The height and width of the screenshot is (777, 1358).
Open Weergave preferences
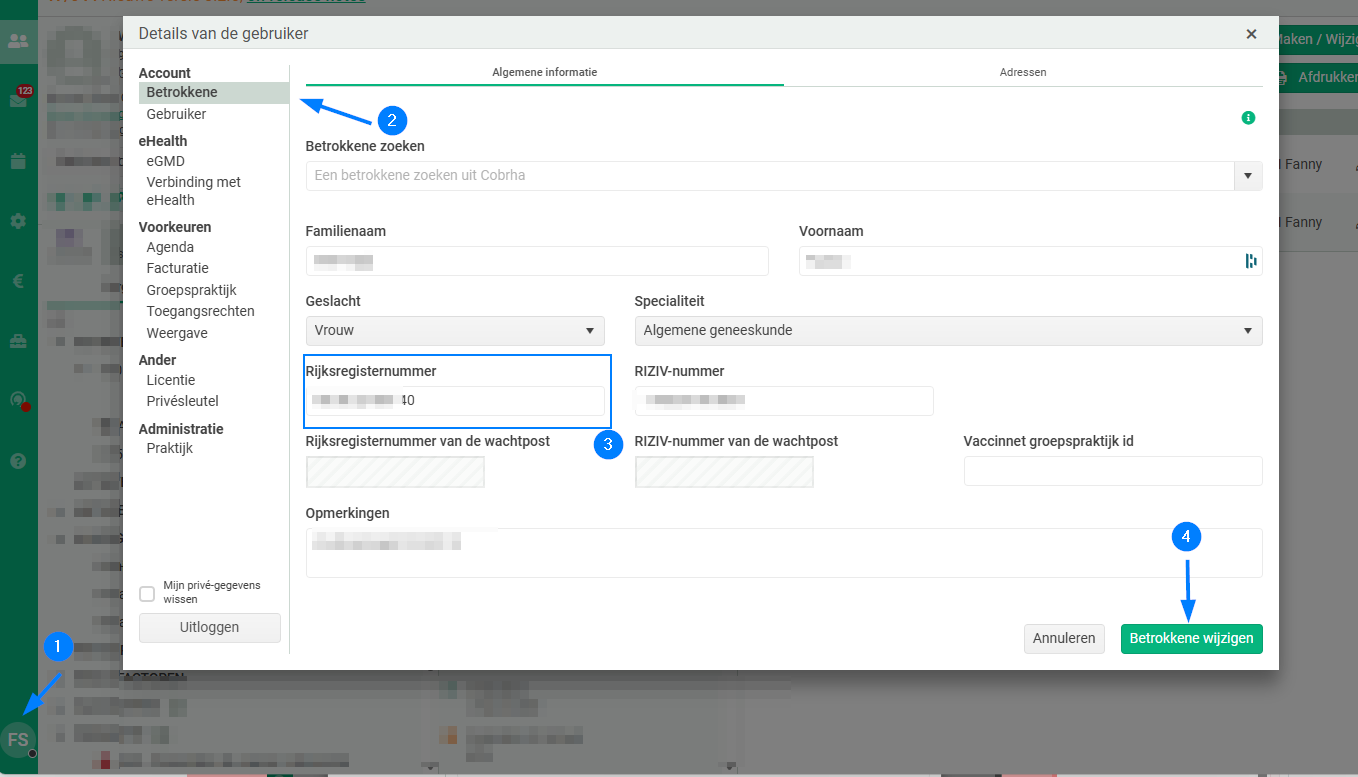(177, 333)
